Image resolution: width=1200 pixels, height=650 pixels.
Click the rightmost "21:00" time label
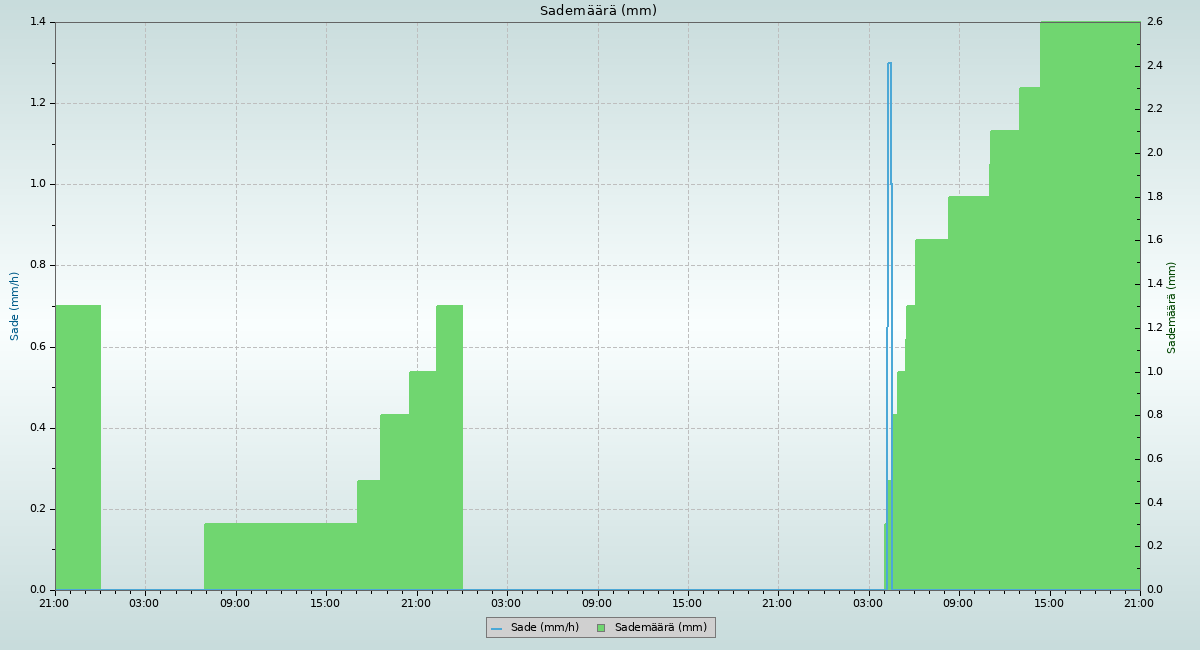[x=1139, y=603]
